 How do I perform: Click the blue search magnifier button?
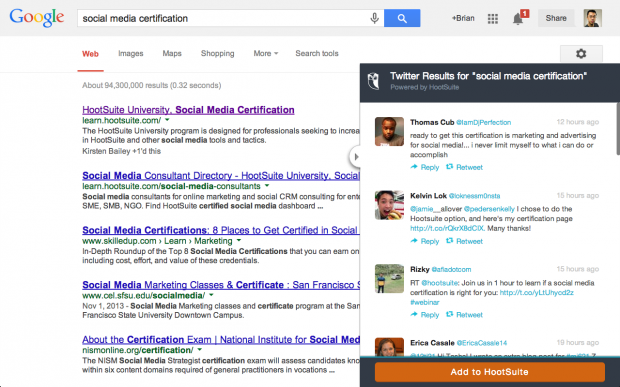(x=402, y=18)
